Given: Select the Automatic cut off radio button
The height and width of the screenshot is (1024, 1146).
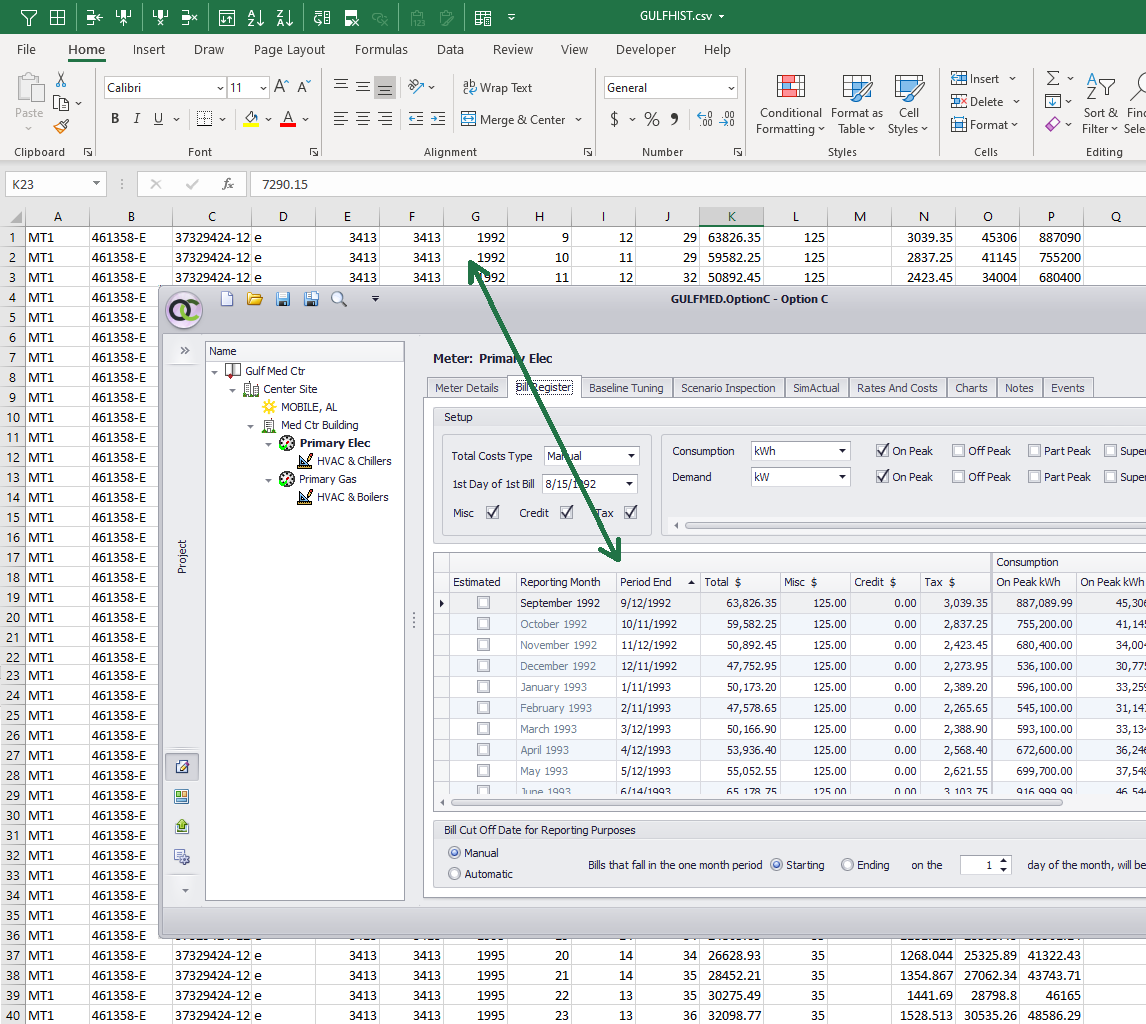Looking at the screenshot, I should (455, 873).
